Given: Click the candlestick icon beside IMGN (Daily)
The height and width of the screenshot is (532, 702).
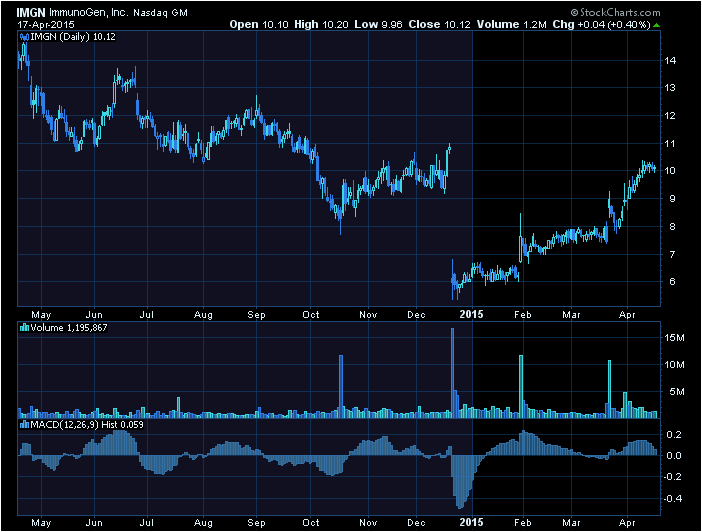Looking at the screenshot, I should [x=25, y=37].
